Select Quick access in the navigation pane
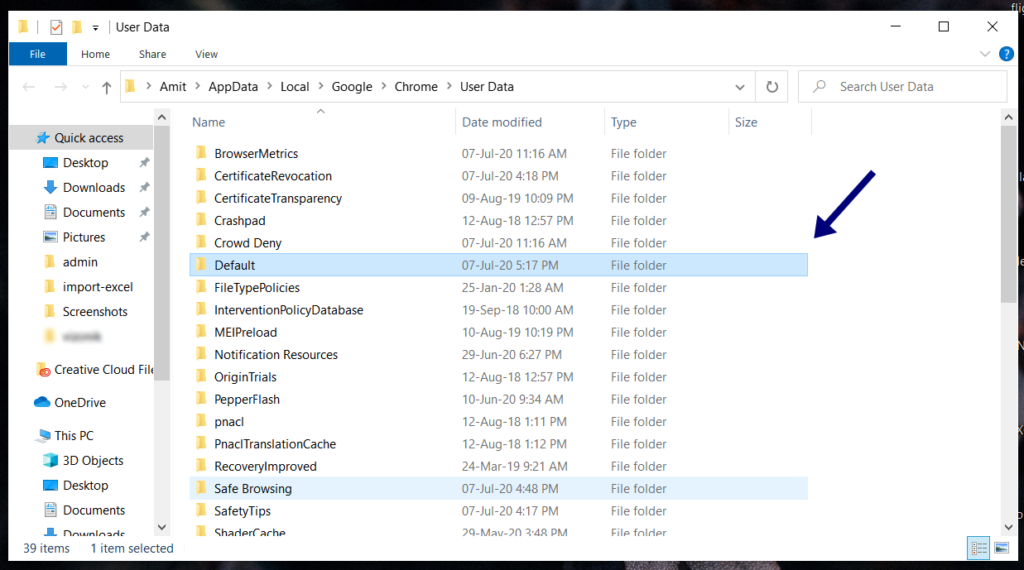 click(x=89, y=138)
